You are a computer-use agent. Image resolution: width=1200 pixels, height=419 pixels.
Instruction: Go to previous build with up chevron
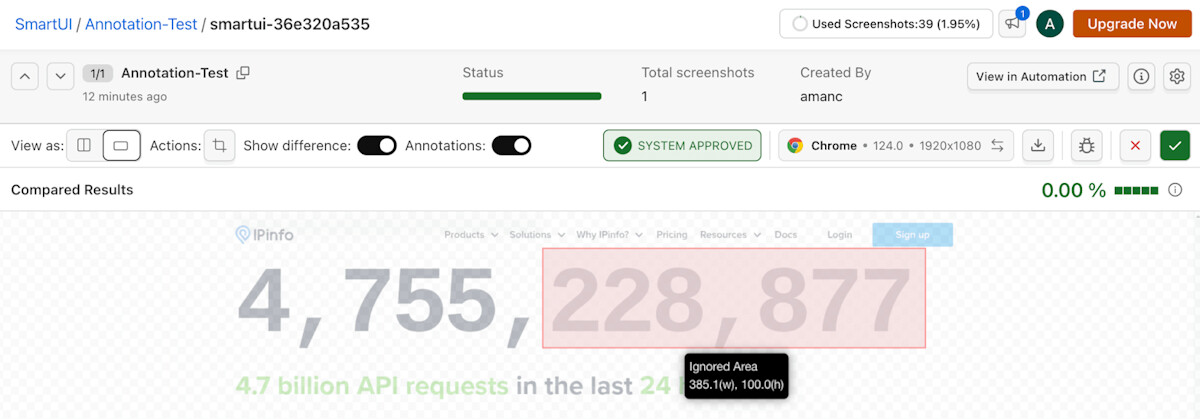26,75
